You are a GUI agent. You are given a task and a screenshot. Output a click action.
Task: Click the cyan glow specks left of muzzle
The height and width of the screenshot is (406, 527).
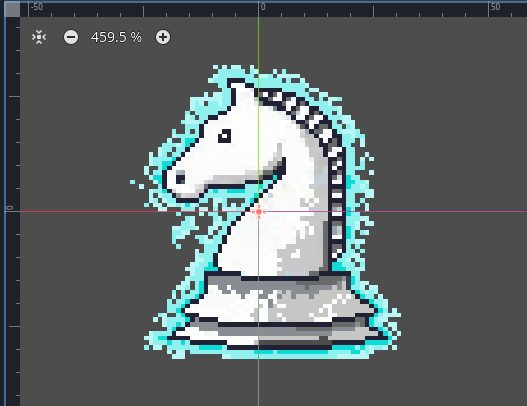click(x=137, y=184)
